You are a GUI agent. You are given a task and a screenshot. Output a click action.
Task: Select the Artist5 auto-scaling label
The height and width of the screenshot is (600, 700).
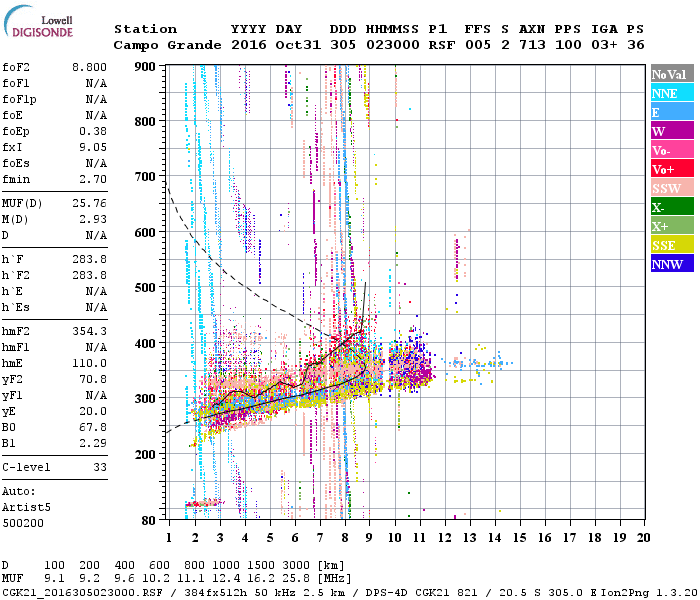(26, 508)
